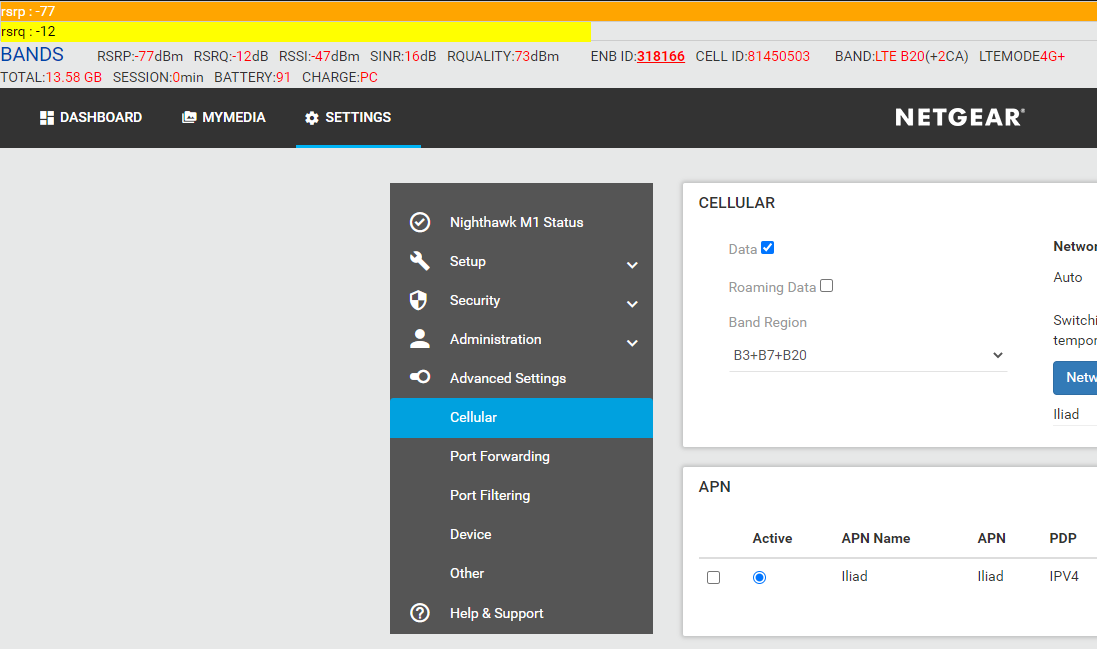Image resolution: width=1097 pixels, height=649 pixels.
Task: Click the SESSION 0min value
Action: click(187, 78)
